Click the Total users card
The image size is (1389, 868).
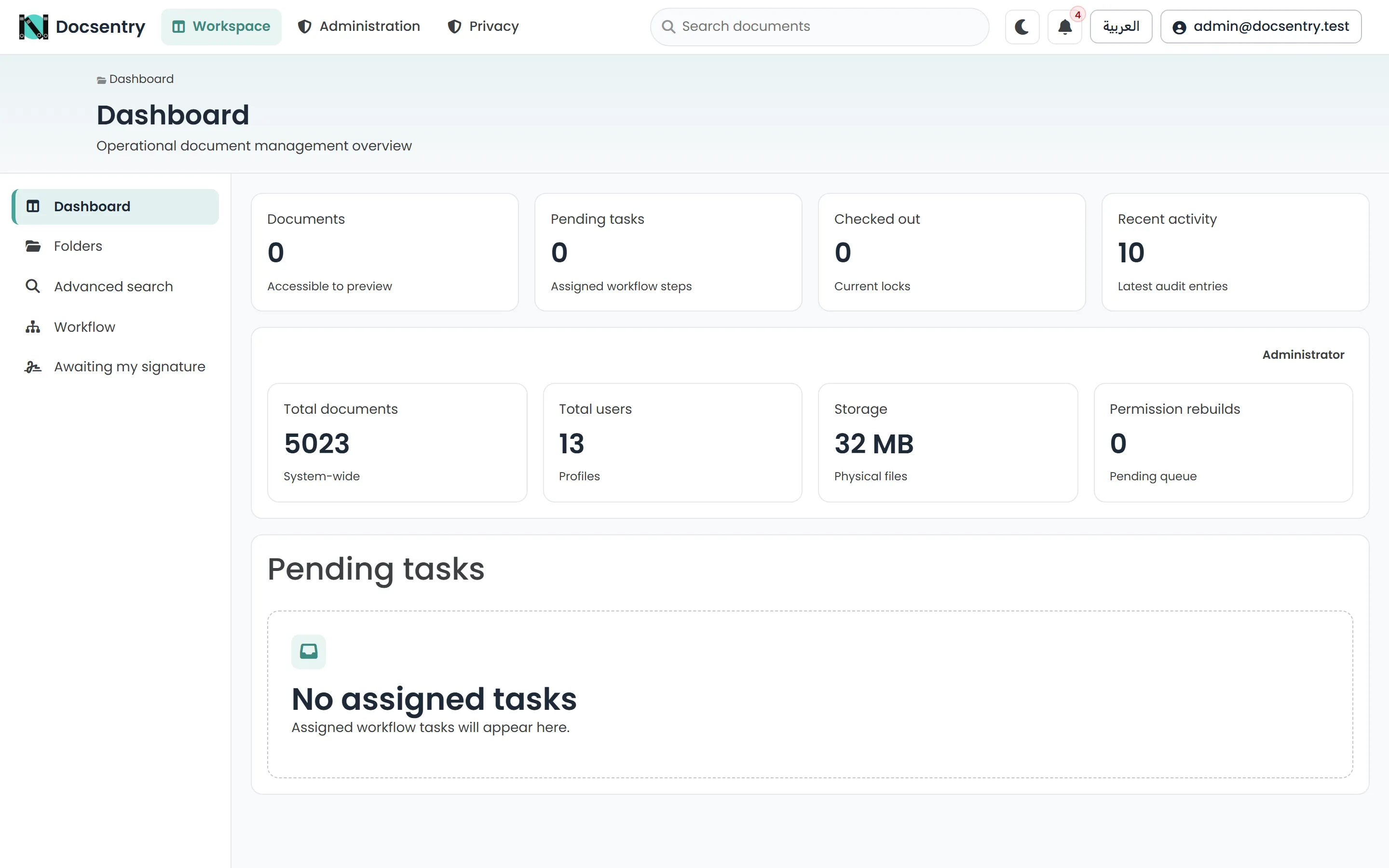click(x=672, y=443)
